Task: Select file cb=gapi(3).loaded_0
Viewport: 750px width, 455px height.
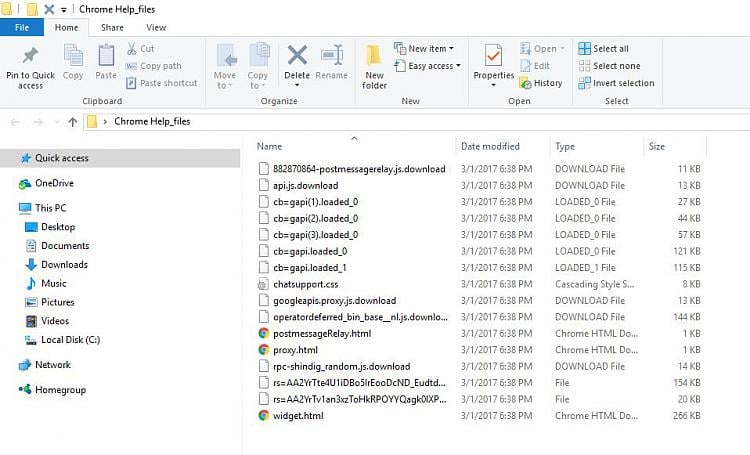Action: pyautogui.click(x=316, y=235)
